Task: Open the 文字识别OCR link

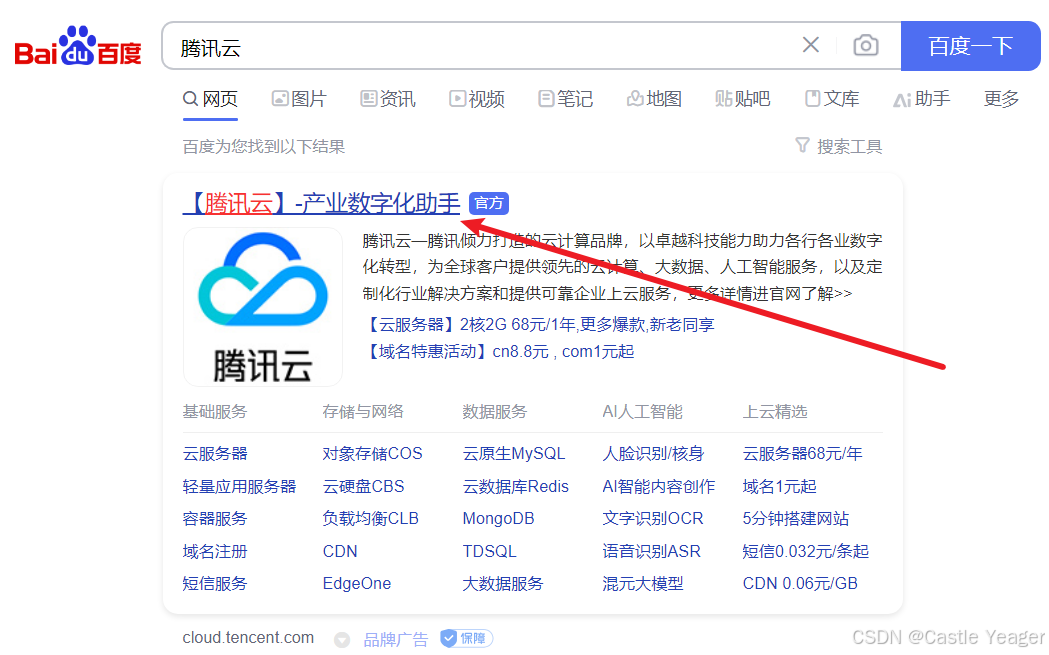Action: point(653,519)
